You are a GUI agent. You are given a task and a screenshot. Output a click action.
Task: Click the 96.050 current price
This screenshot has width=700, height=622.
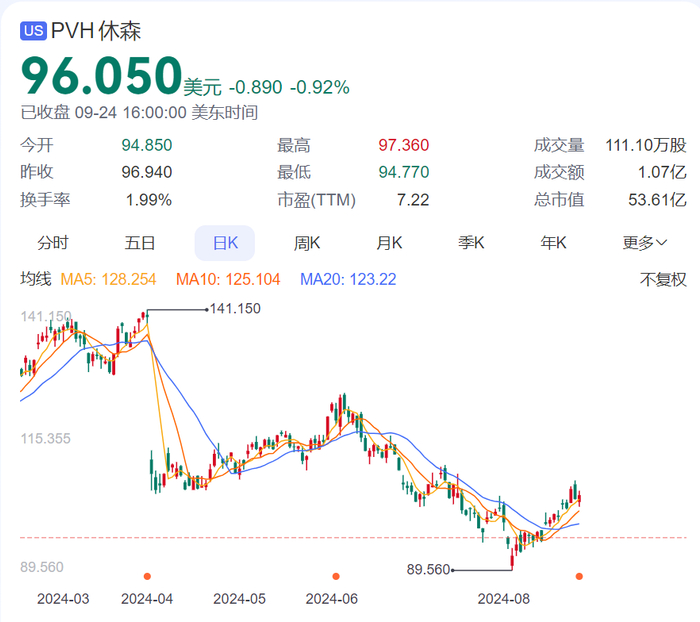[101, 75]
